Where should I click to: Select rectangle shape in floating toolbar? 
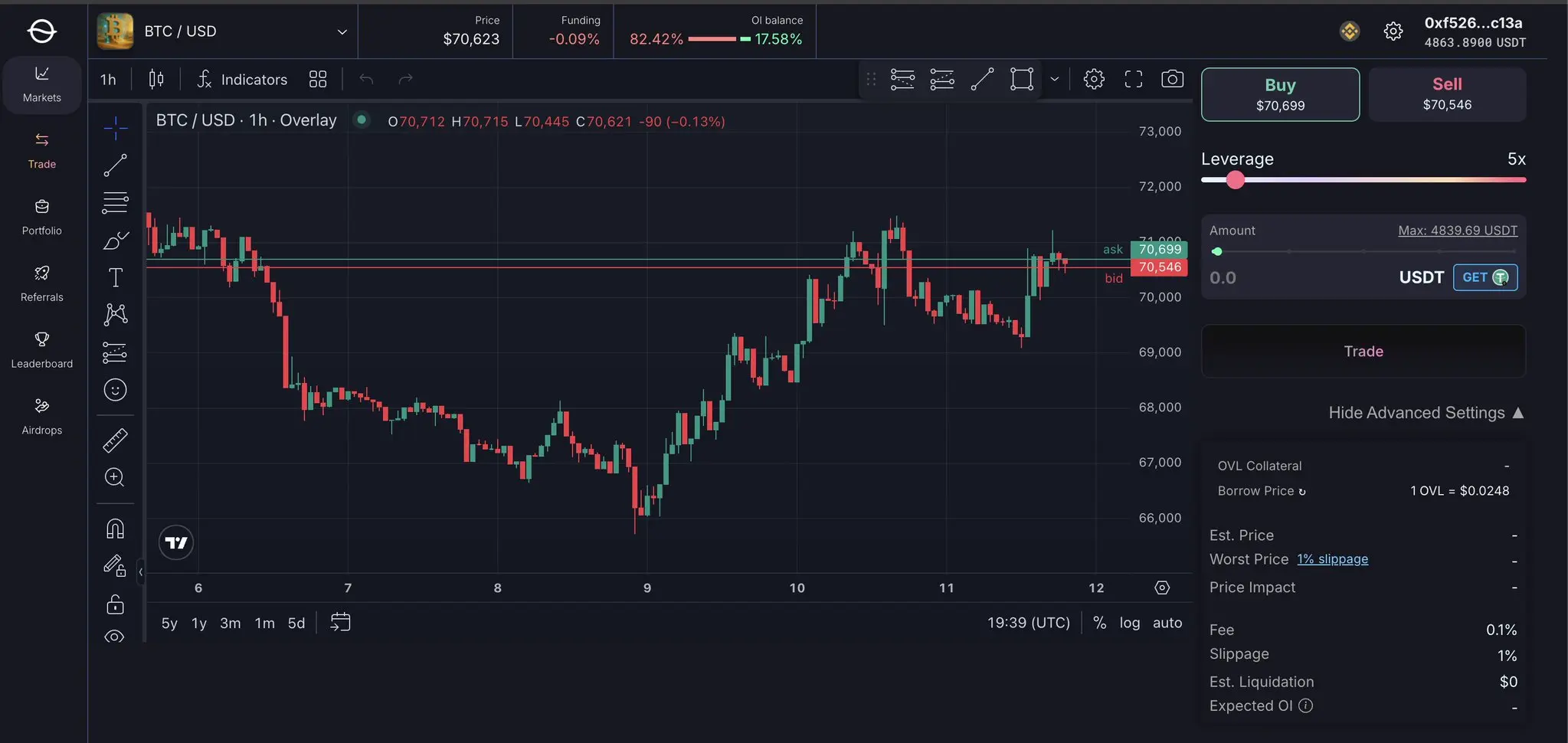1022,79
